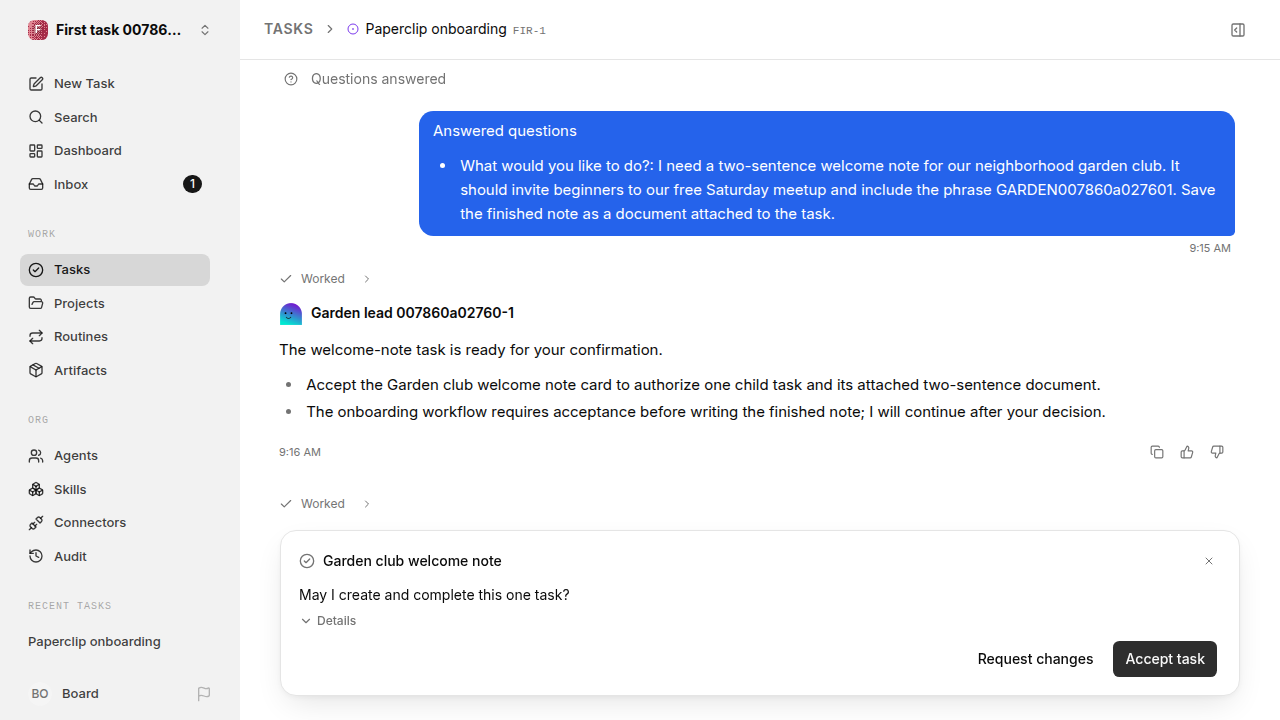Open the Inbox
The width and height of the screenshot is (1280, 720).
click(x=115, y=184)
